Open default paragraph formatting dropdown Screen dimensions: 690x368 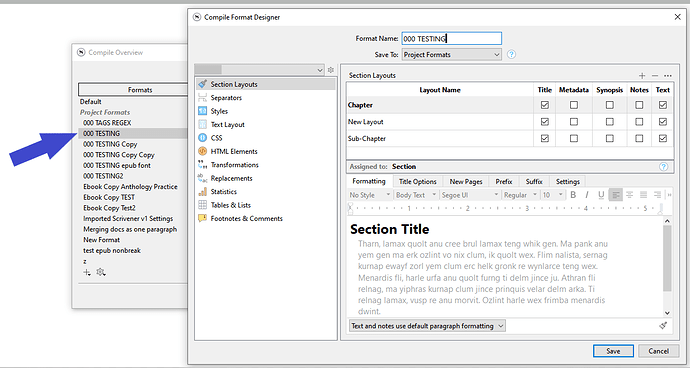(427, 326)
